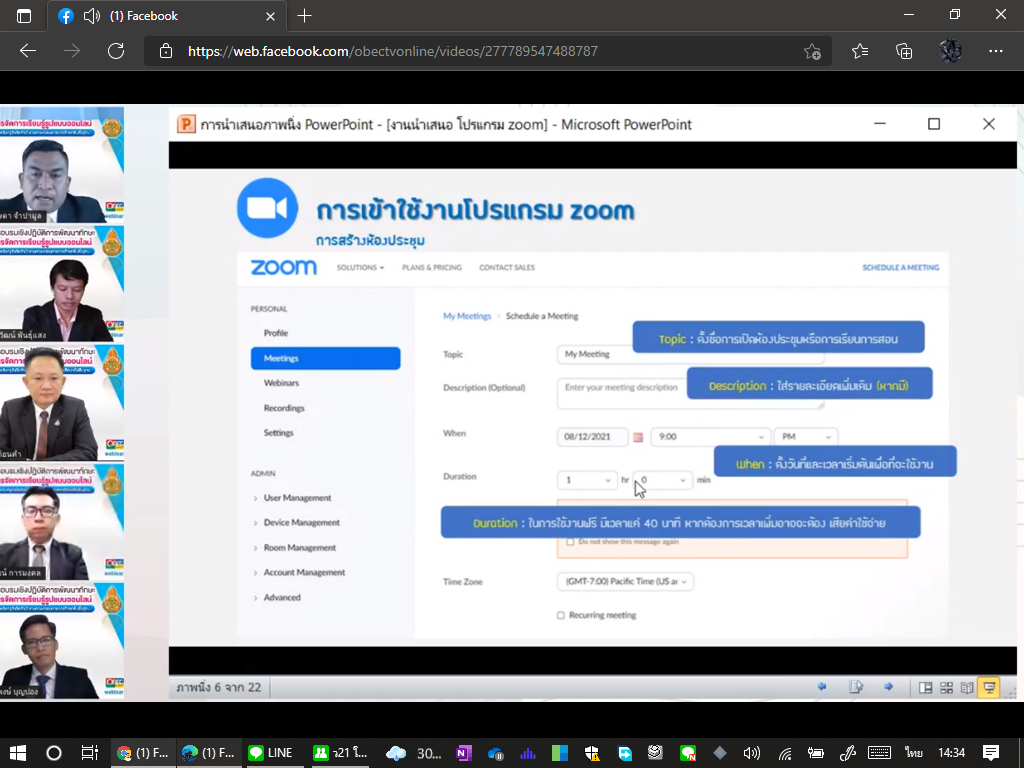
Task: Switch input language ไทย in tray
Action: tap(914, 753)
